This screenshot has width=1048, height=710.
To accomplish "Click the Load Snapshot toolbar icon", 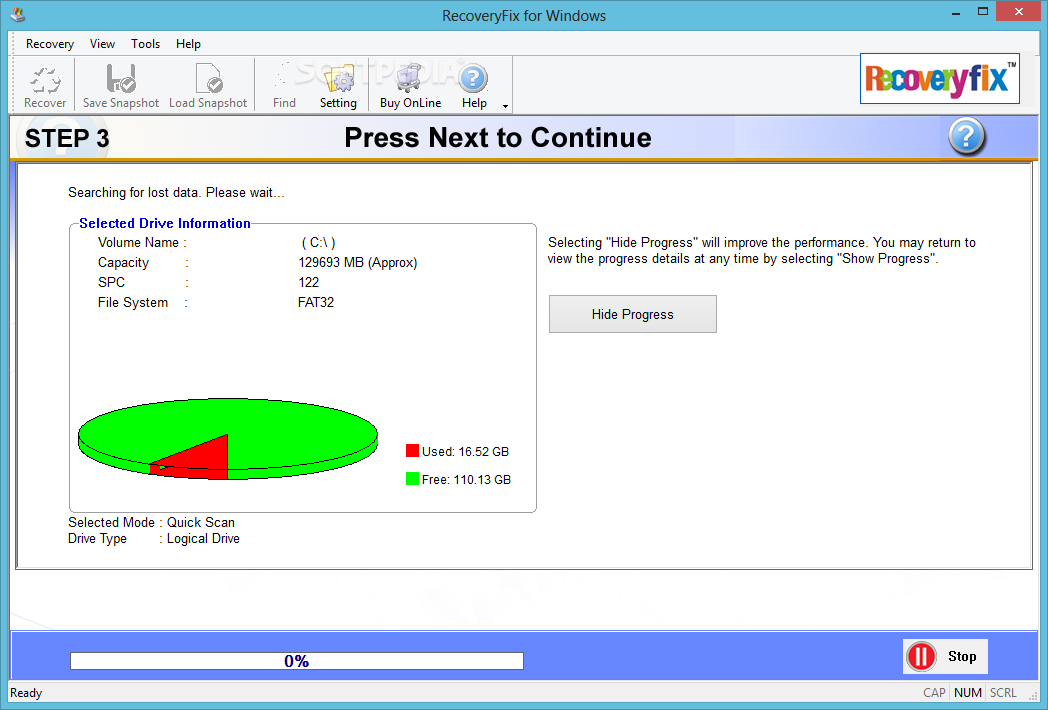I will point(208,86).
